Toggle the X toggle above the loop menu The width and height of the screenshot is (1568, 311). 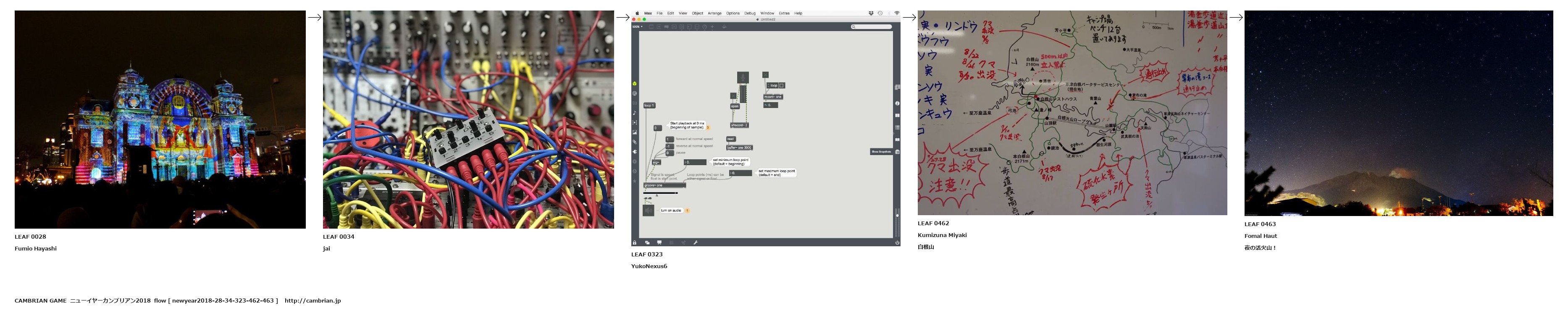click(765, 75)
